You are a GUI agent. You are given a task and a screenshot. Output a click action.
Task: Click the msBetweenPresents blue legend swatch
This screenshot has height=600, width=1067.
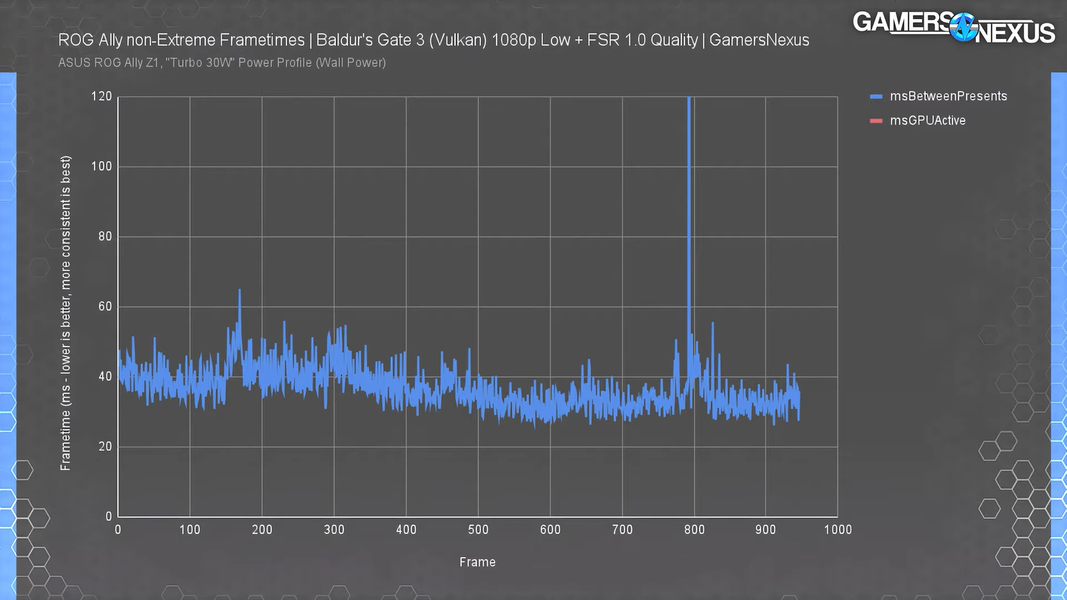pos(876,97)
